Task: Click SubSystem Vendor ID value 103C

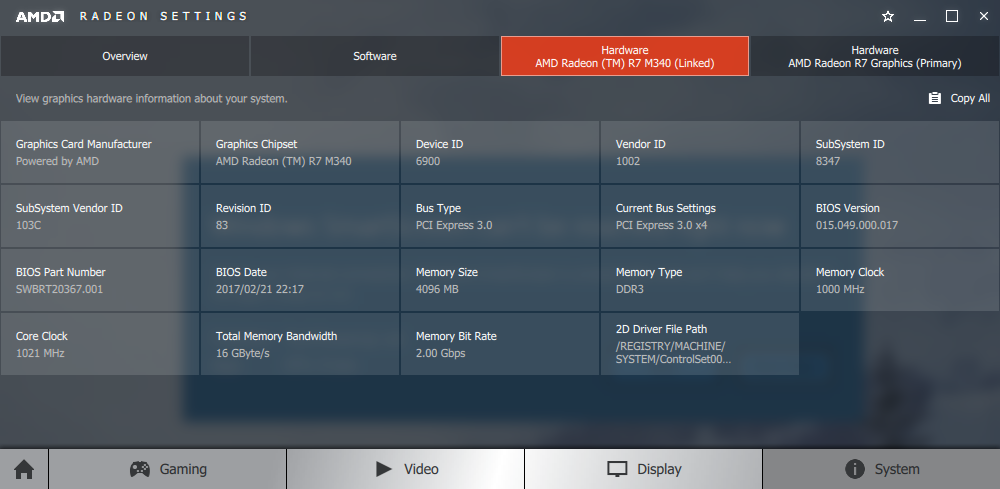Action: (x=29, y=225)
